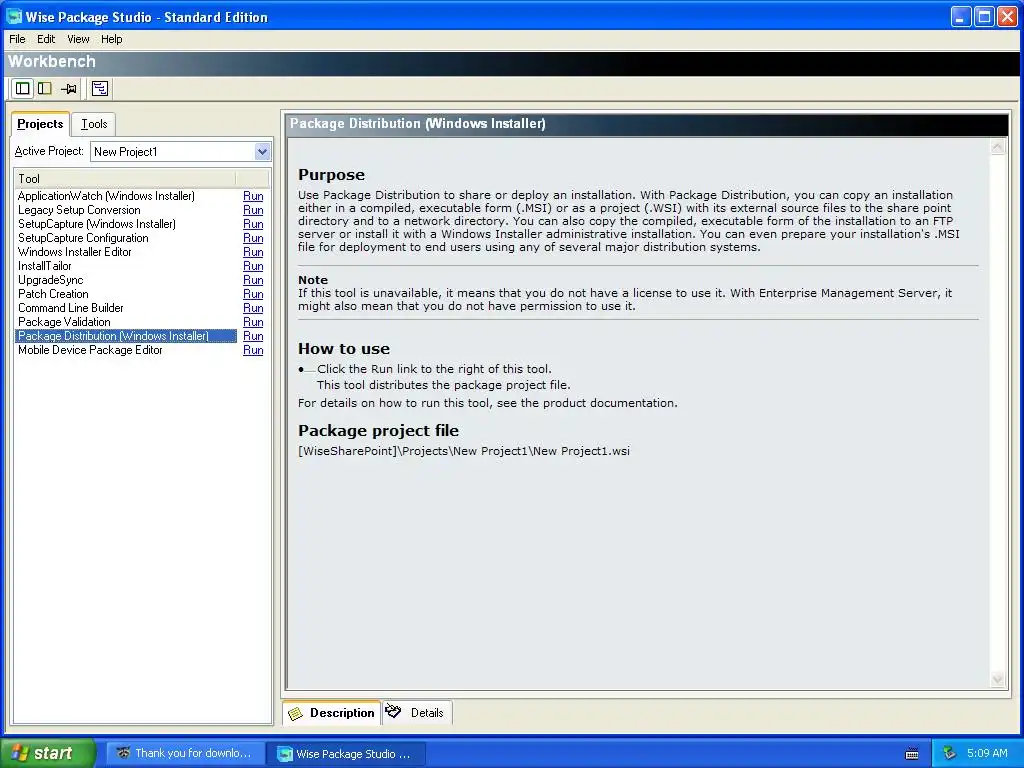Select Patch Creation row
This screenshot has height=768, width=1024.
coord(125,294)
